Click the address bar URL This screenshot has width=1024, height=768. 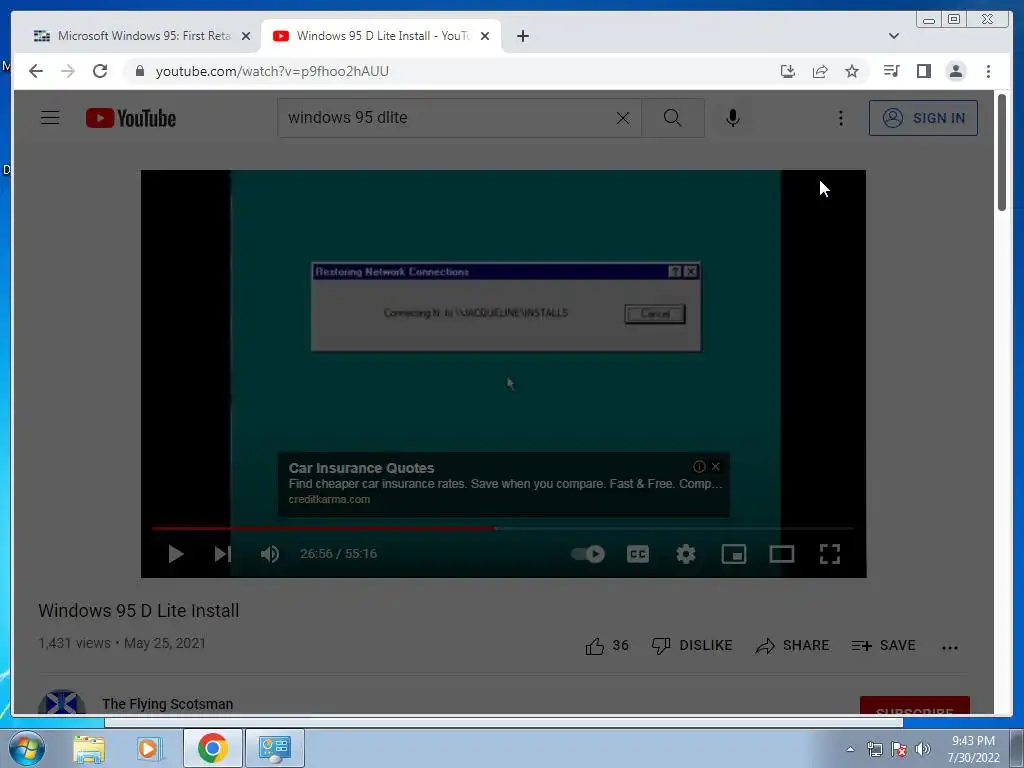272,71
